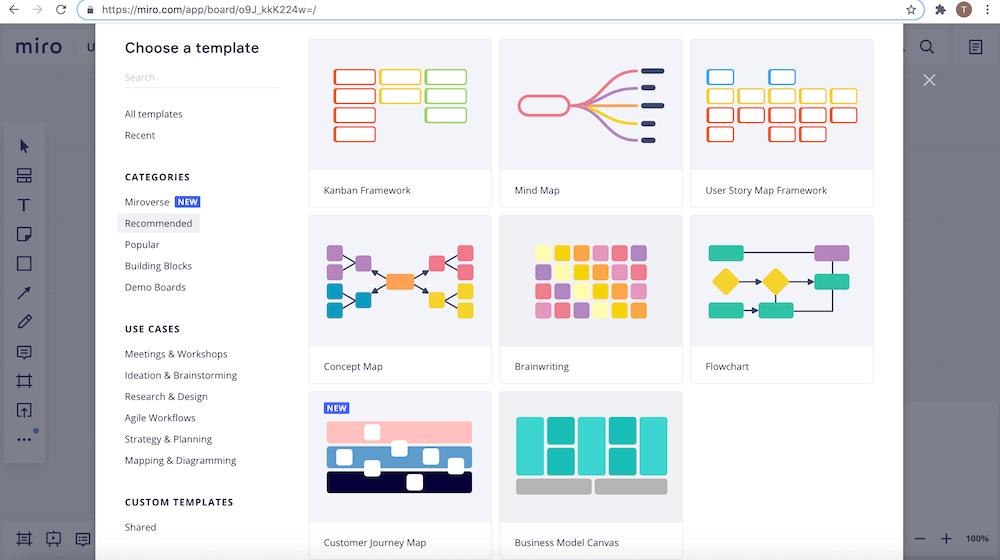Bookmark this page with the star icon
Image resolution: width=1000 pixels, height=560 pixels.
pyautogui.click(x=911, y=10)
